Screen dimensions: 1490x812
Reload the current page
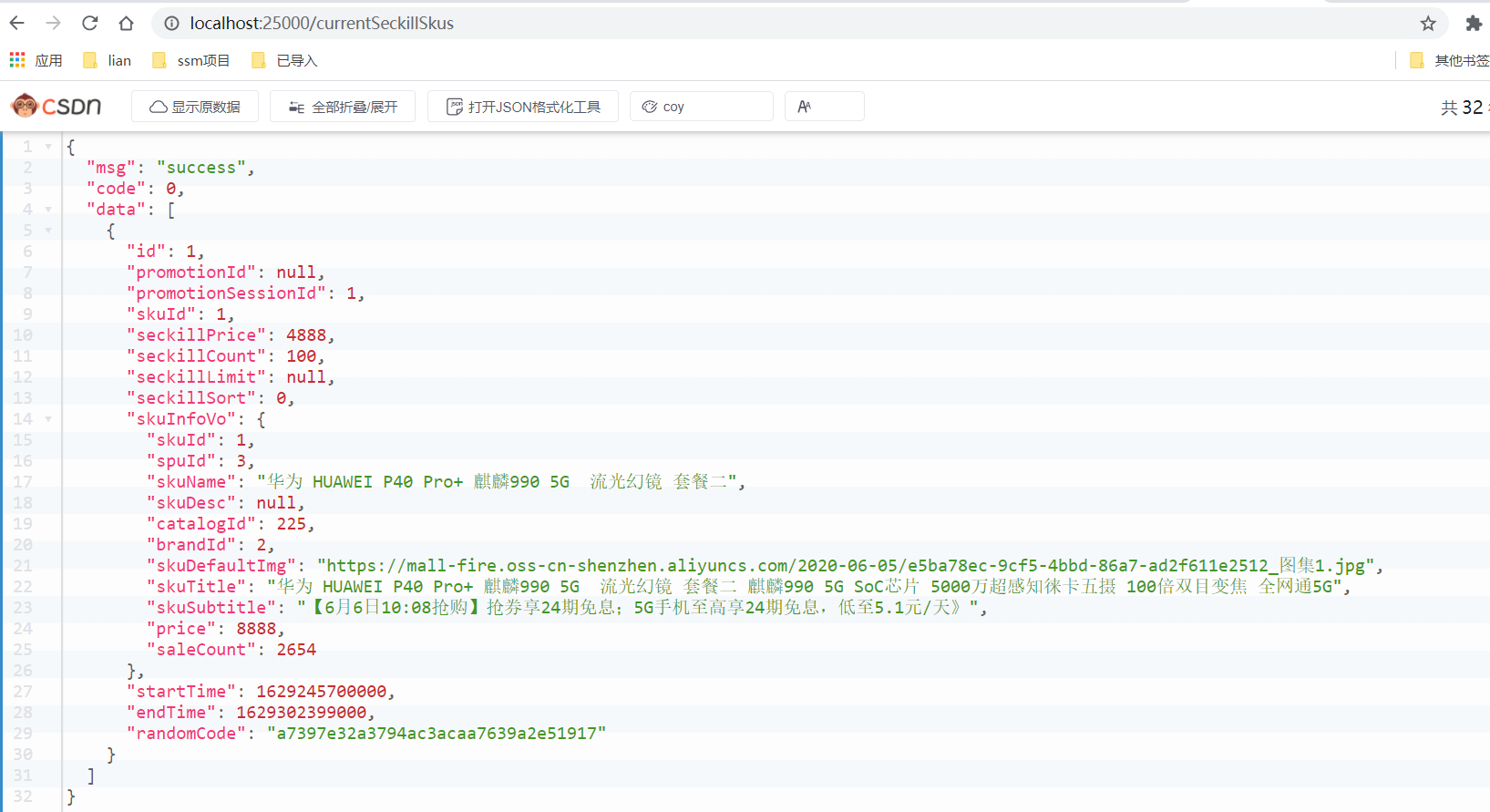pos(89,23)
